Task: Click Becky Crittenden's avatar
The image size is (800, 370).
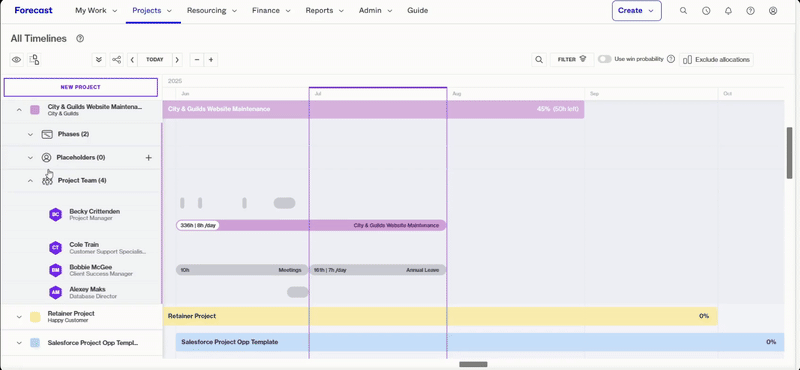Action: coord(56,214)
